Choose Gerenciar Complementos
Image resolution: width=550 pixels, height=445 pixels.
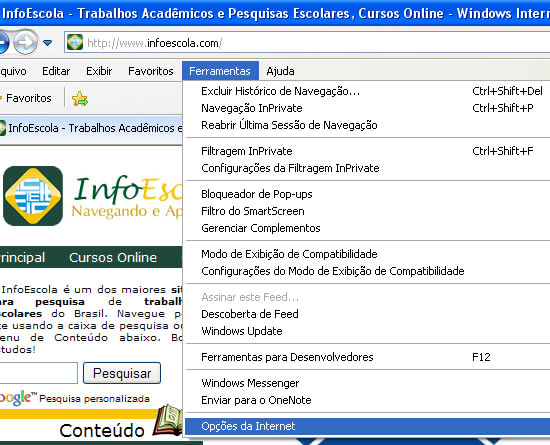click(367, 228)
